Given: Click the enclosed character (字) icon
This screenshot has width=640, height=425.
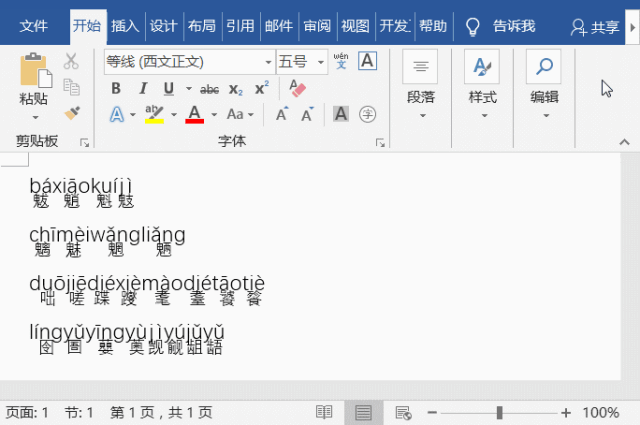Looking at the screenshot, I should [367, 114].
